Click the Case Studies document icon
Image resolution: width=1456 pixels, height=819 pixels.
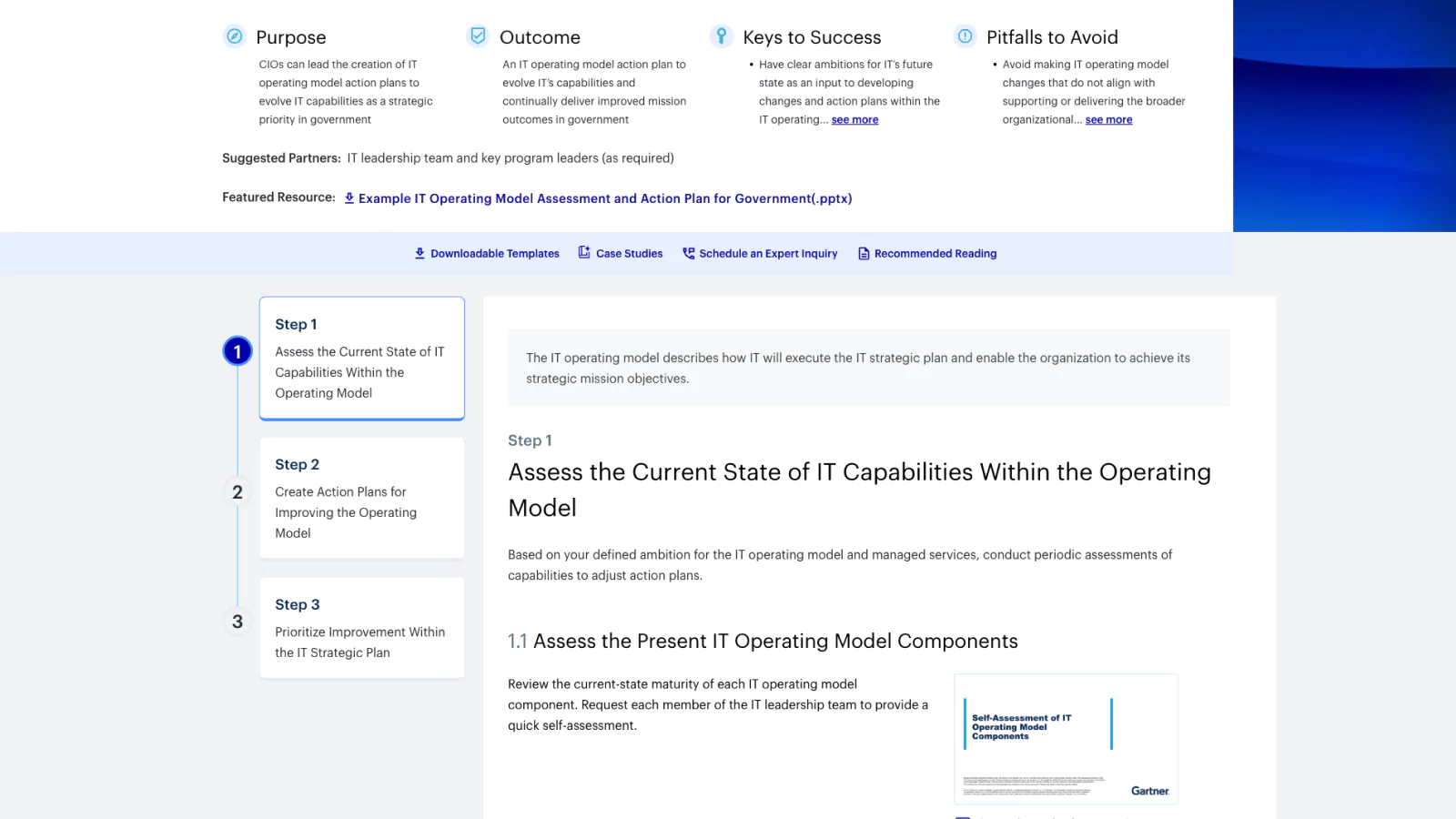pos(583,253)
